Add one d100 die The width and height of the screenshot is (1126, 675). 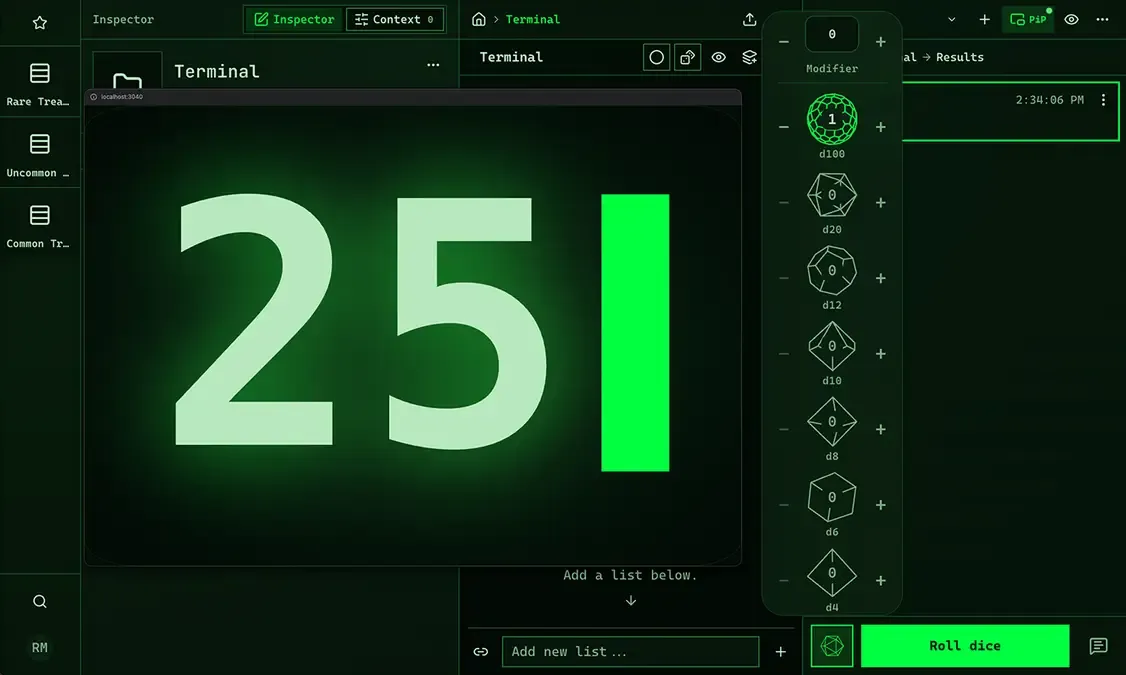[x=880, y=127]
